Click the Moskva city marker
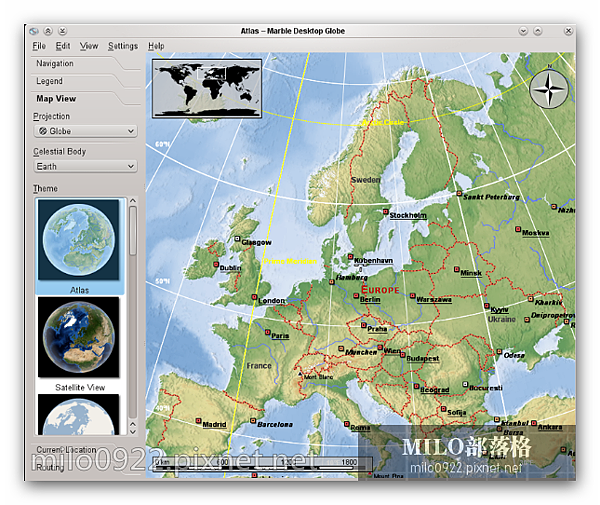 click(518, 229)
